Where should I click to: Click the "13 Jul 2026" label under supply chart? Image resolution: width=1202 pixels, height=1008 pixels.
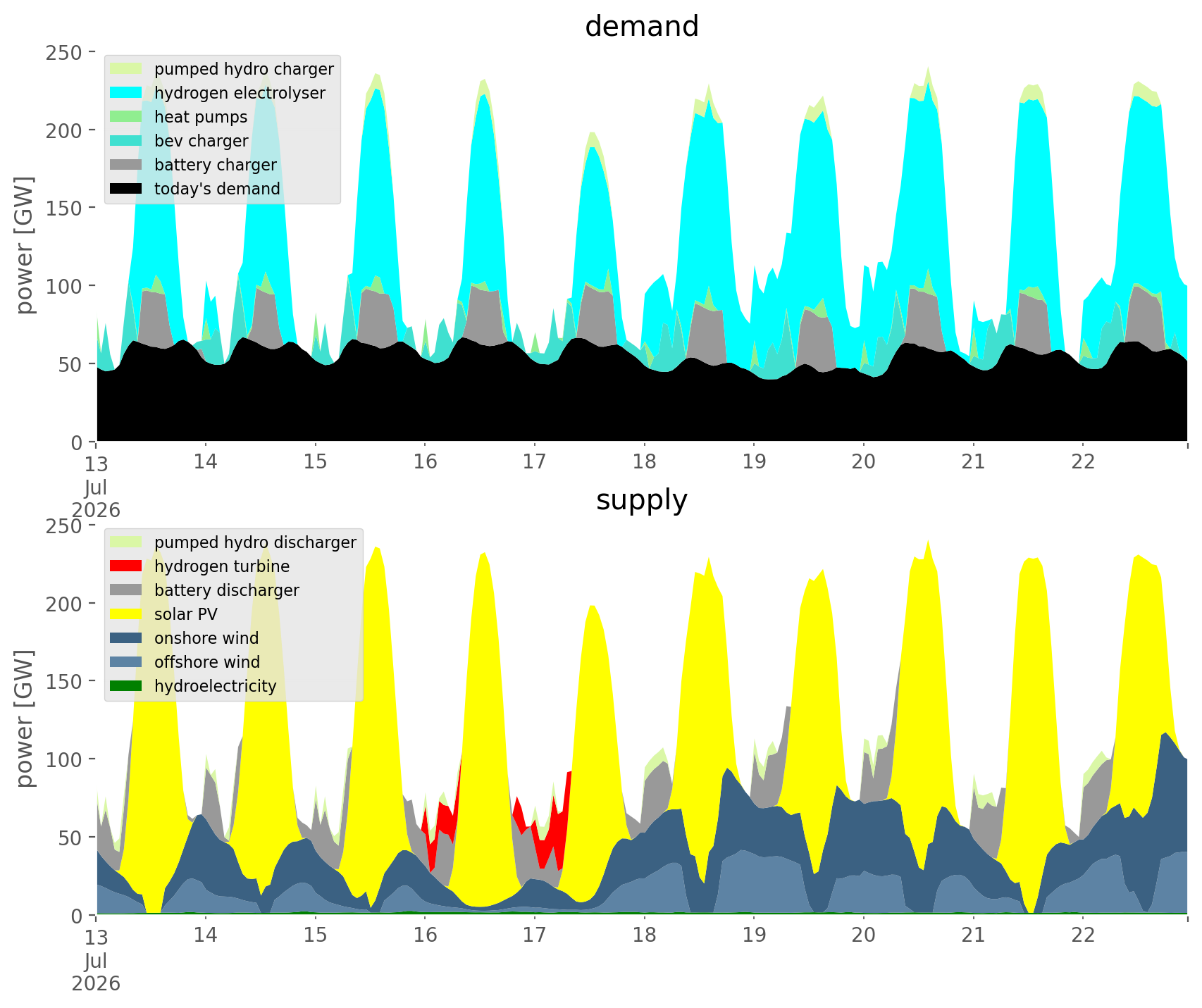tap(96, 959)
